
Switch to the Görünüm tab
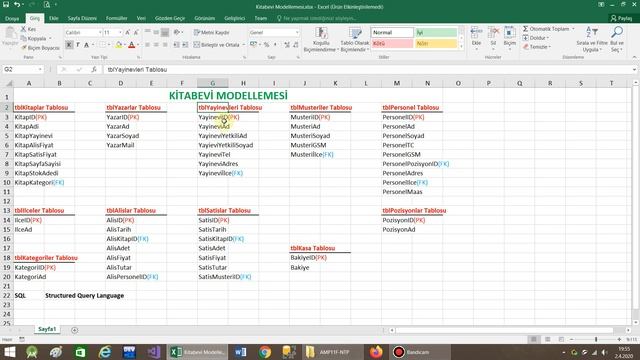[204, 18]
